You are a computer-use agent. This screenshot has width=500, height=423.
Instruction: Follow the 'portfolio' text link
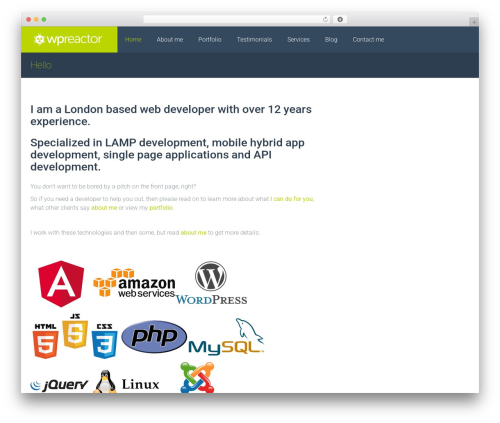click(161, 208)
